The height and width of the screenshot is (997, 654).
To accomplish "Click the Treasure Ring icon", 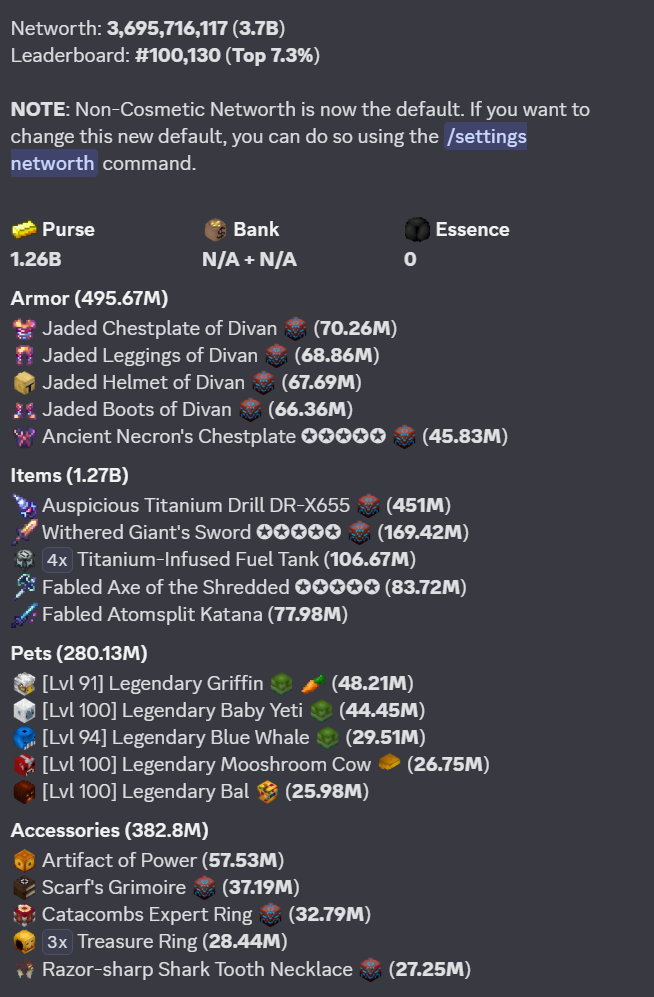I will point(24,942).
